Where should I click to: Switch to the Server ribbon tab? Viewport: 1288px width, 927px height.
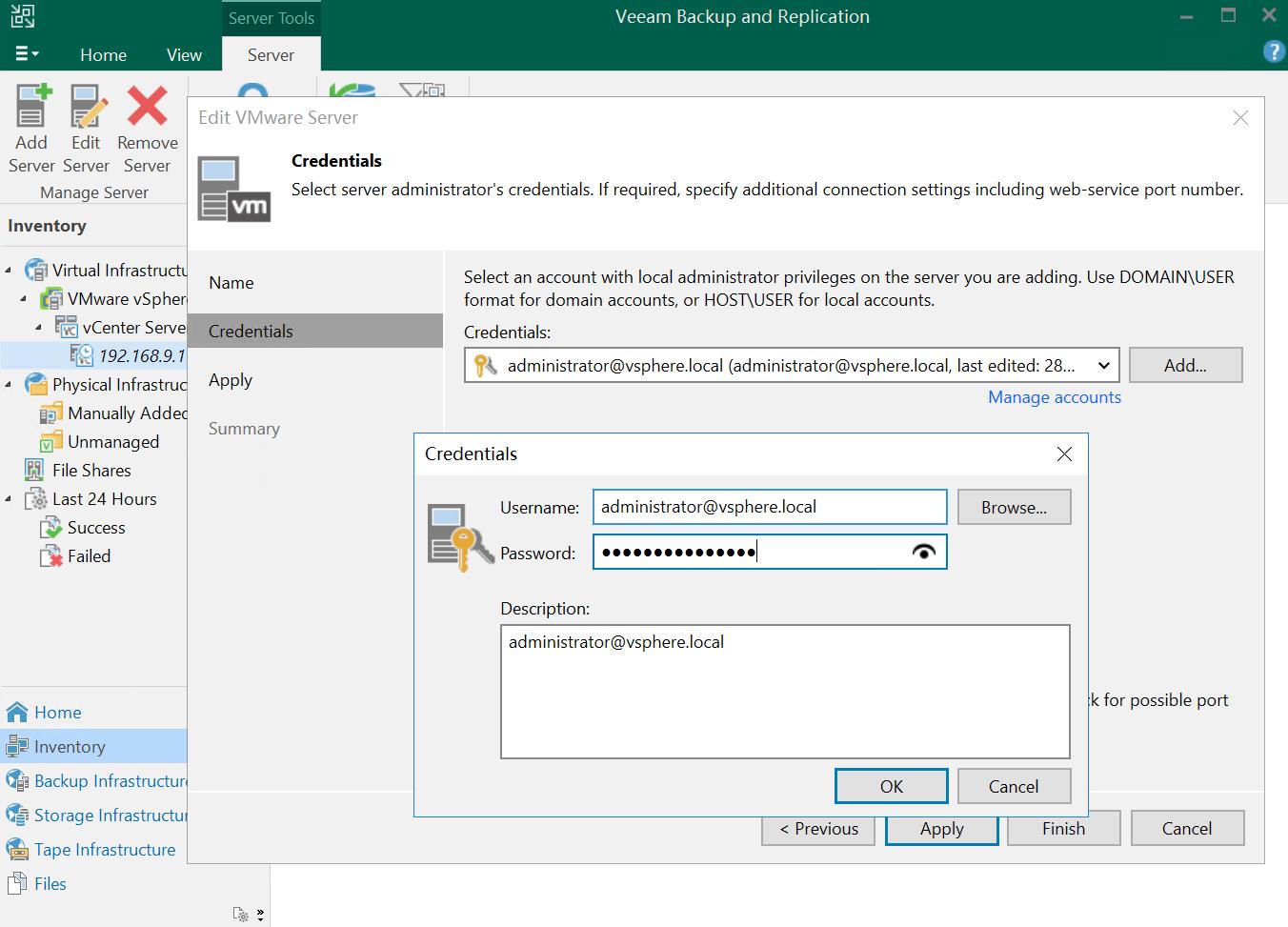click(271, 54)
